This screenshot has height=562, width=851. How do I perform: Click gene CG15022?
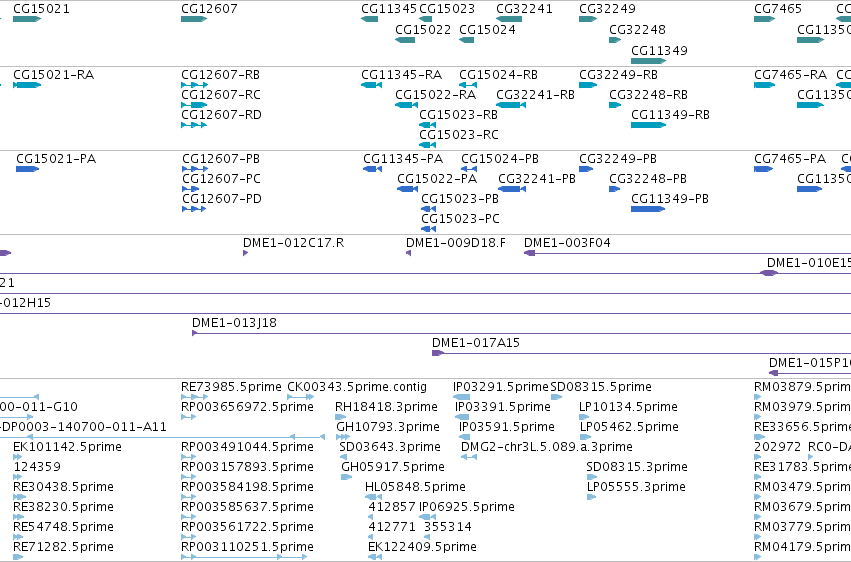point(405,40)
